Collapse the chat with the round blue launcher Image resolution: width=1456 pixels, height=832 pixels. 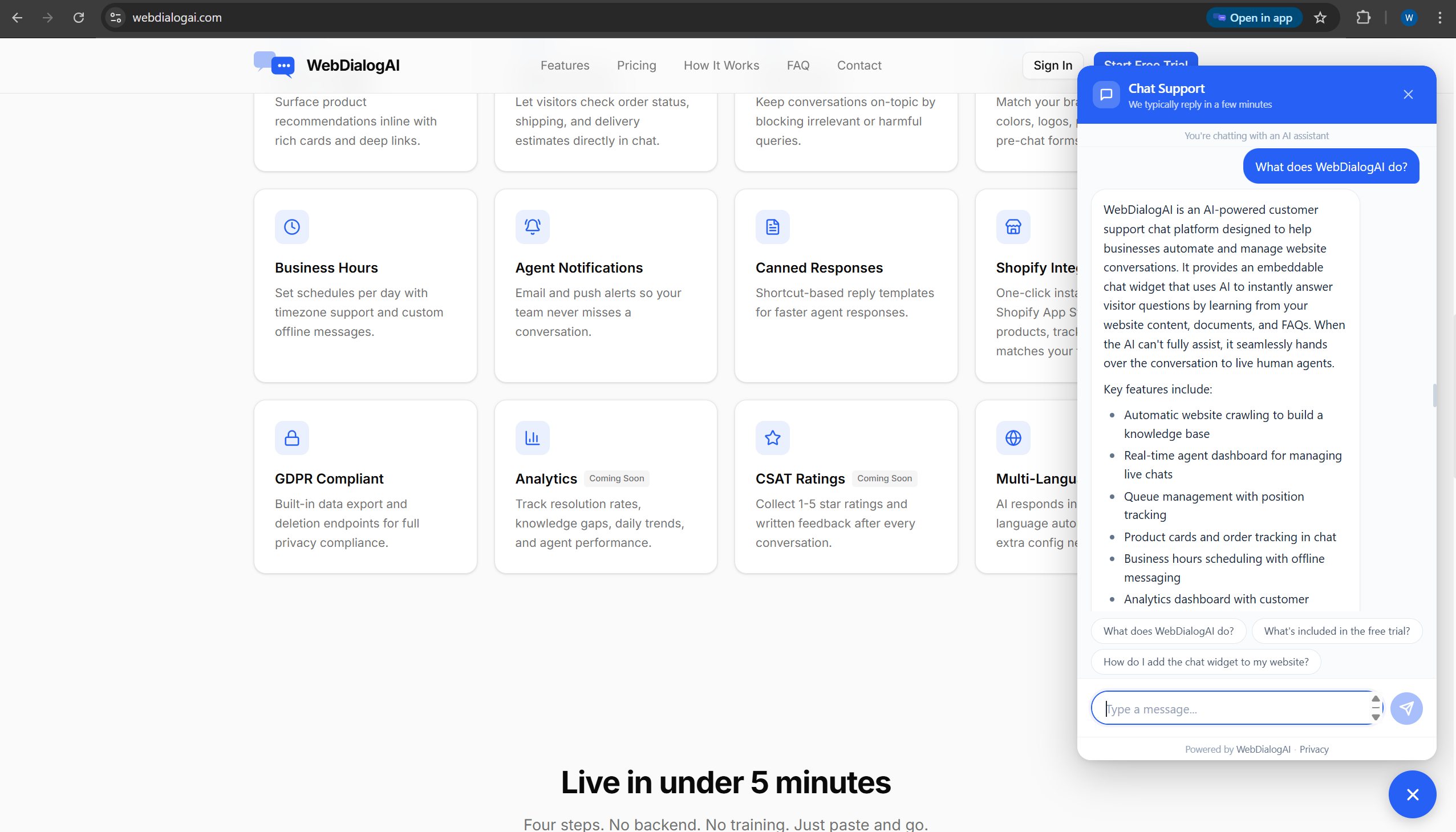click(x=1412, y=794)
